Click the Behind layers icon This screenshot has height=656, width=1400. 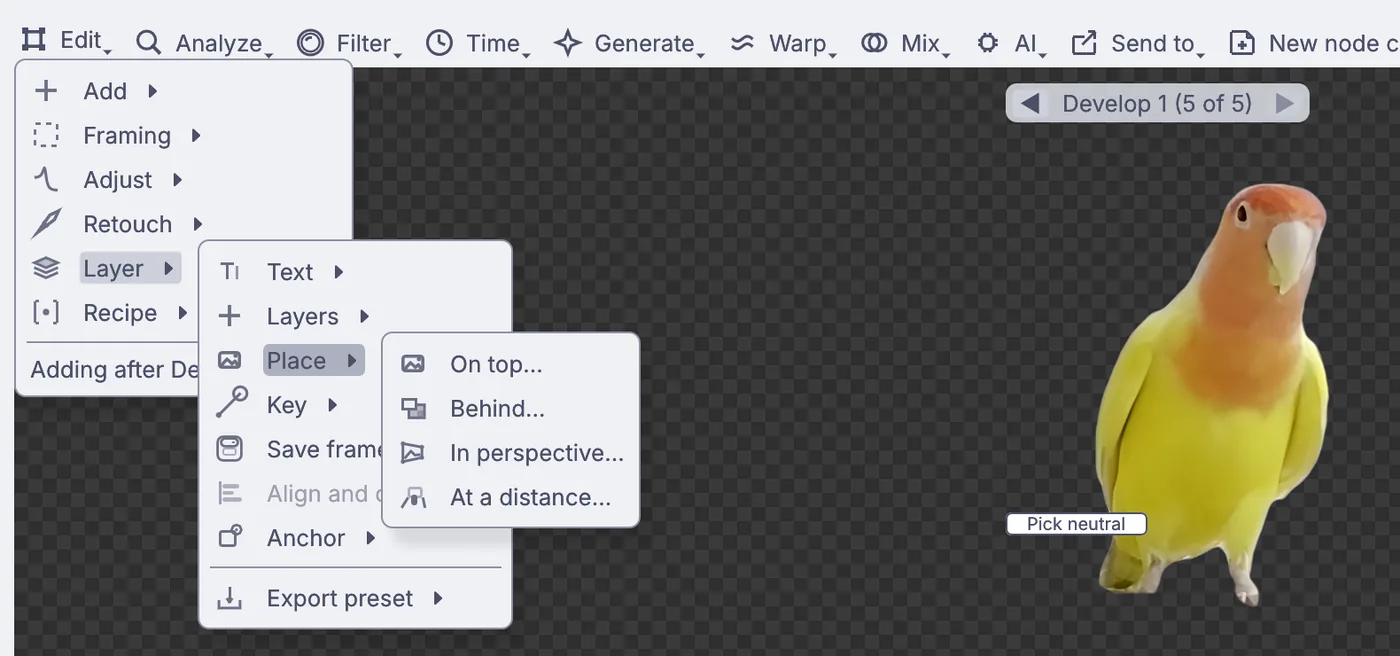[413, 408]
